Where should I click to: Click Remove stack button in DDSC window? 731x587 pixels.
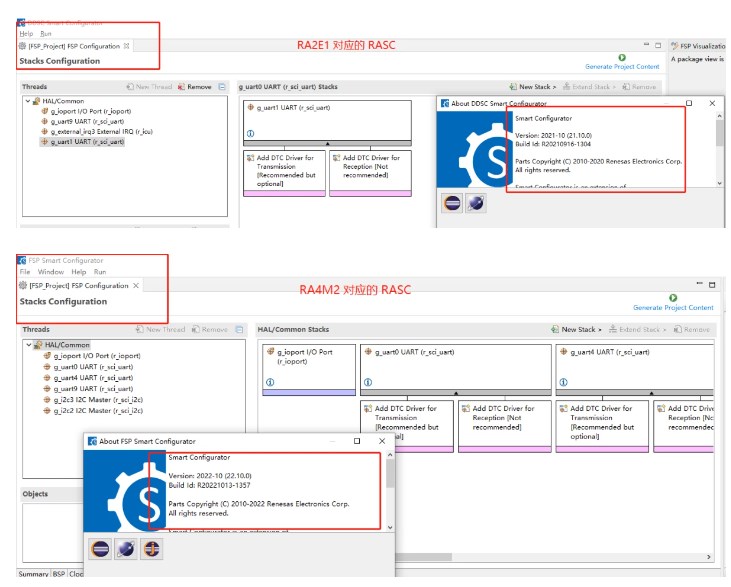coord(639,87)
